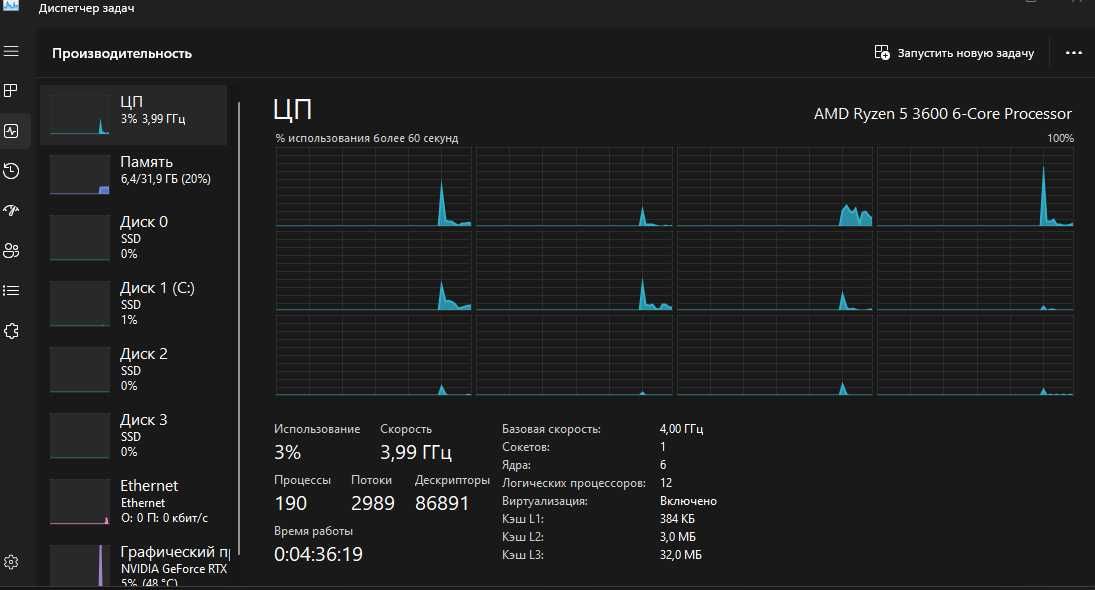Click the ЦП mini graph thumbnail
Image resolution: width=1095 pixels, height=590 pixels.
point(80,115)
